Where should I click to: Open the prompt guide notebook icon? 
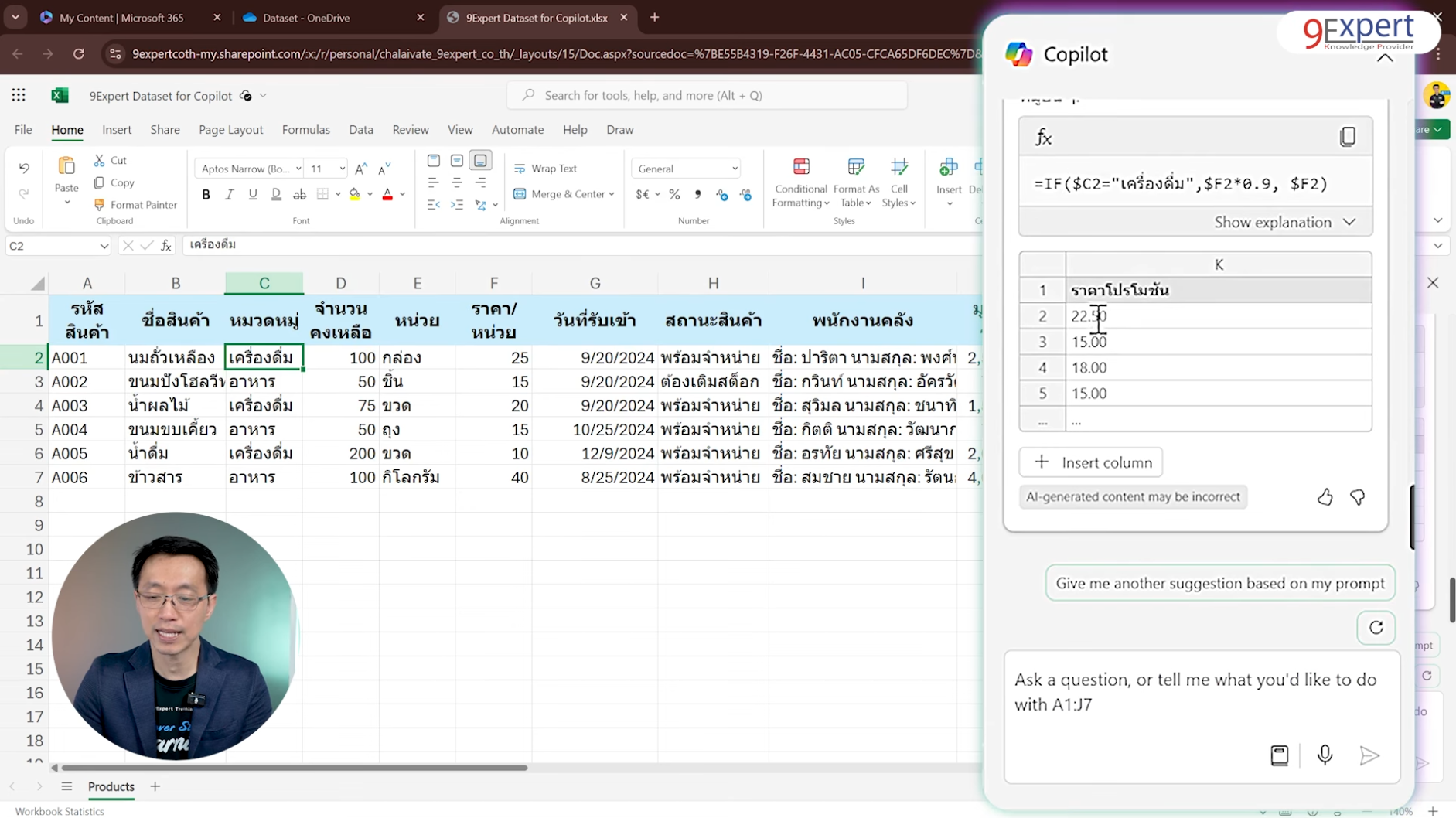pyautogui.click(x=1279, y=755)
